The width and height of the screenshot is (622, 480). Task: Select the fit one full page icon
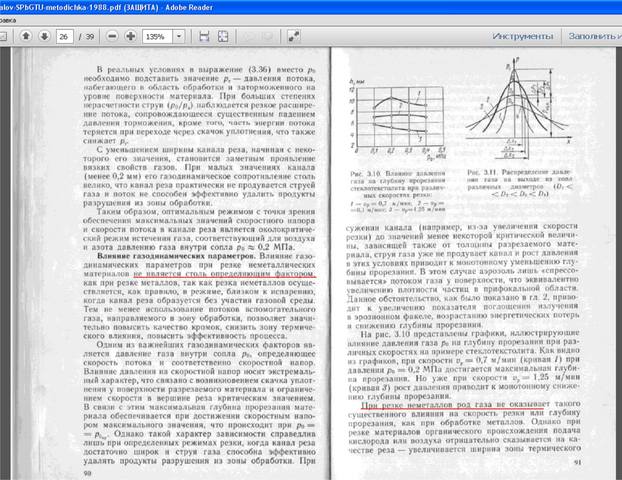223,36
